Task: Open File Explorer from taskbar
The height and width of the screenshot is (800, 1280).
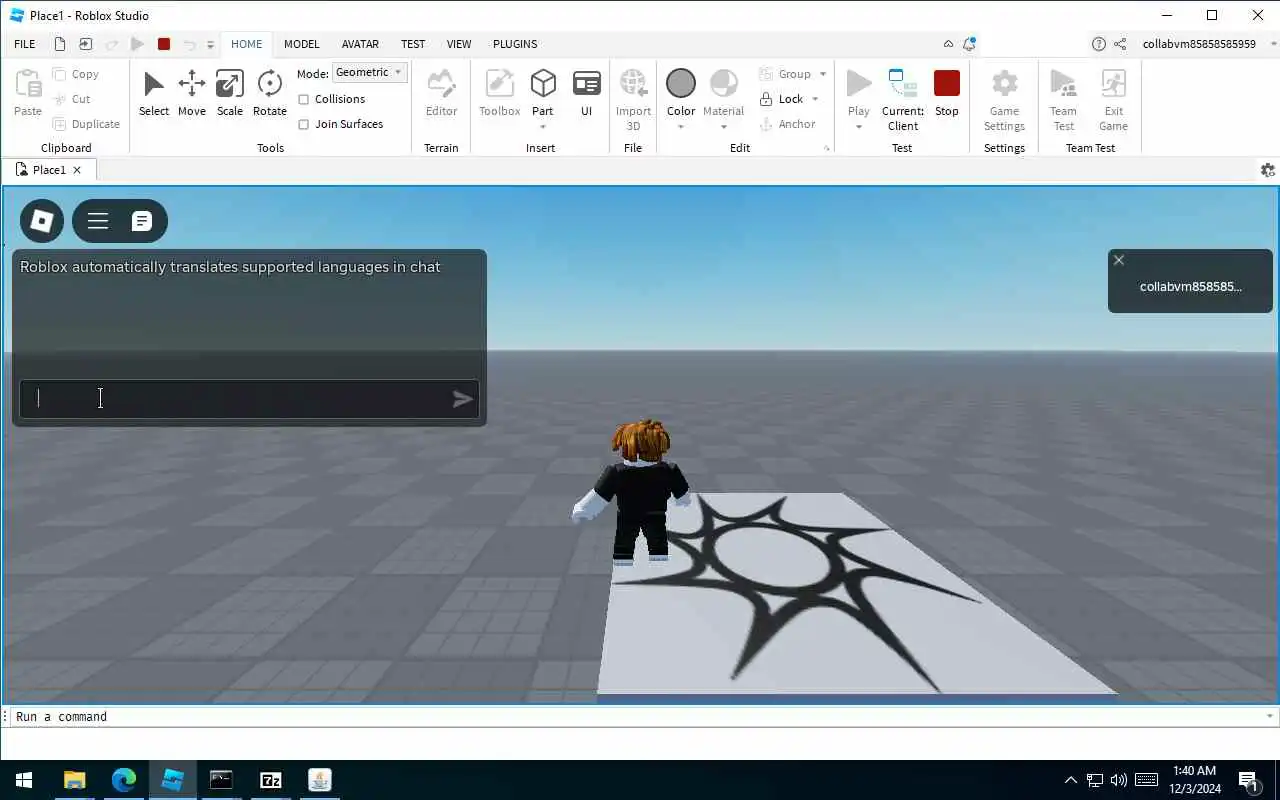Action: point(75,780)
